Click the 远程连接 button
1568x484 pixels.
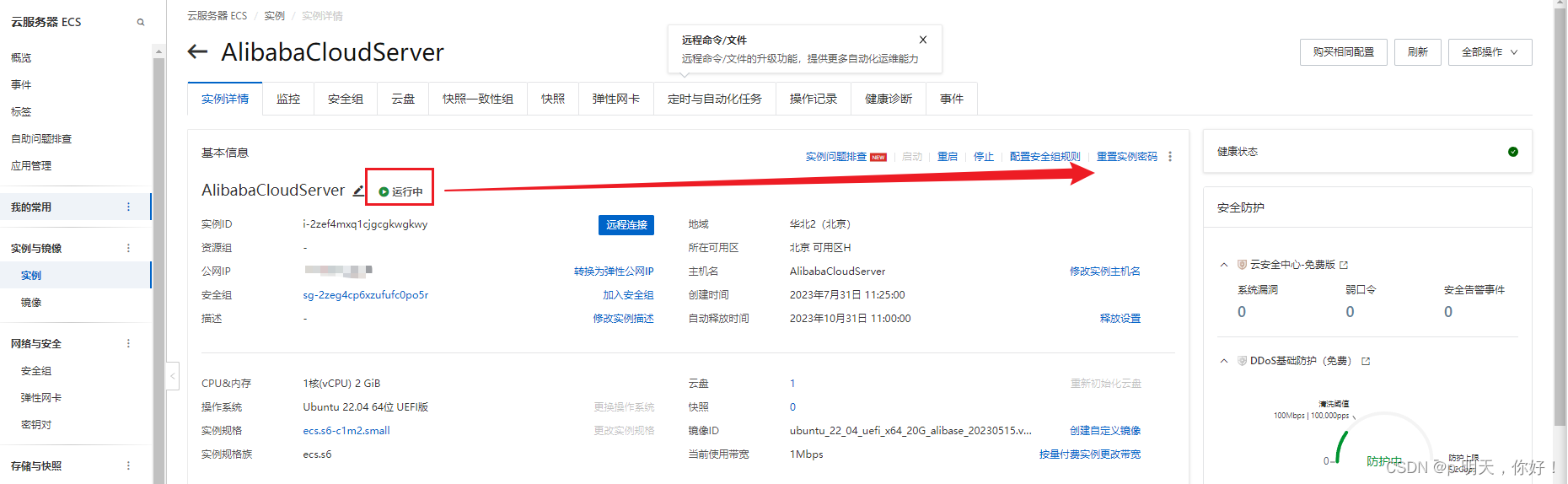coord(626,225)
